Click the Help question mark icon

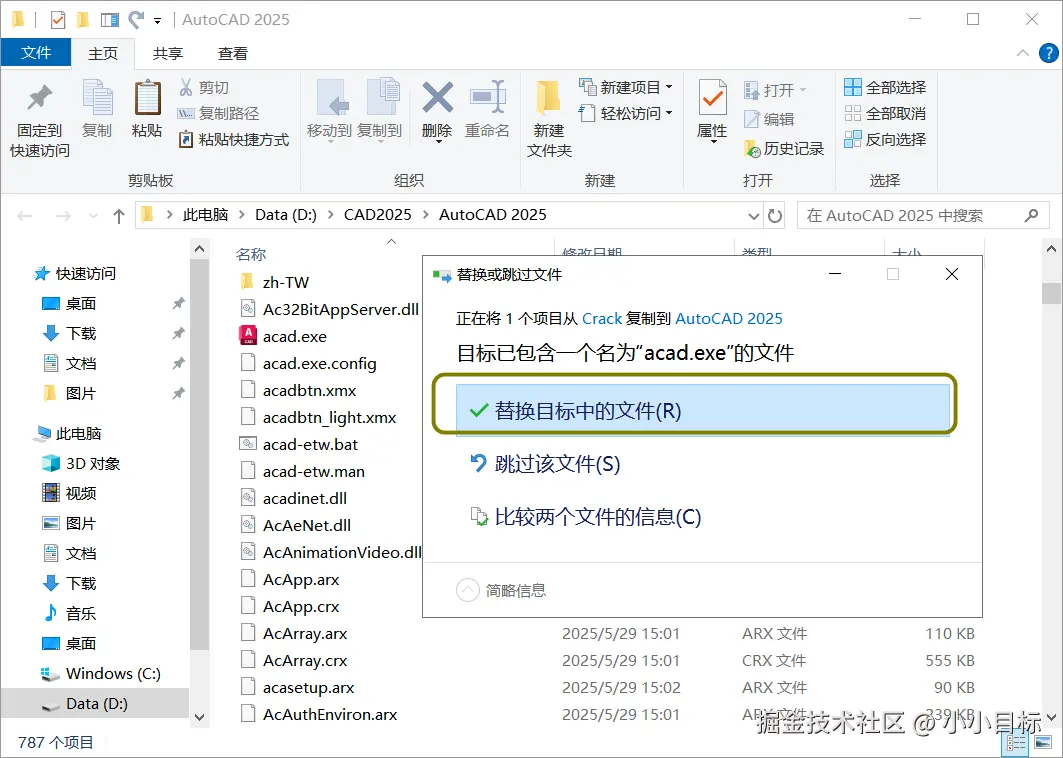(x=1048, y=53)
